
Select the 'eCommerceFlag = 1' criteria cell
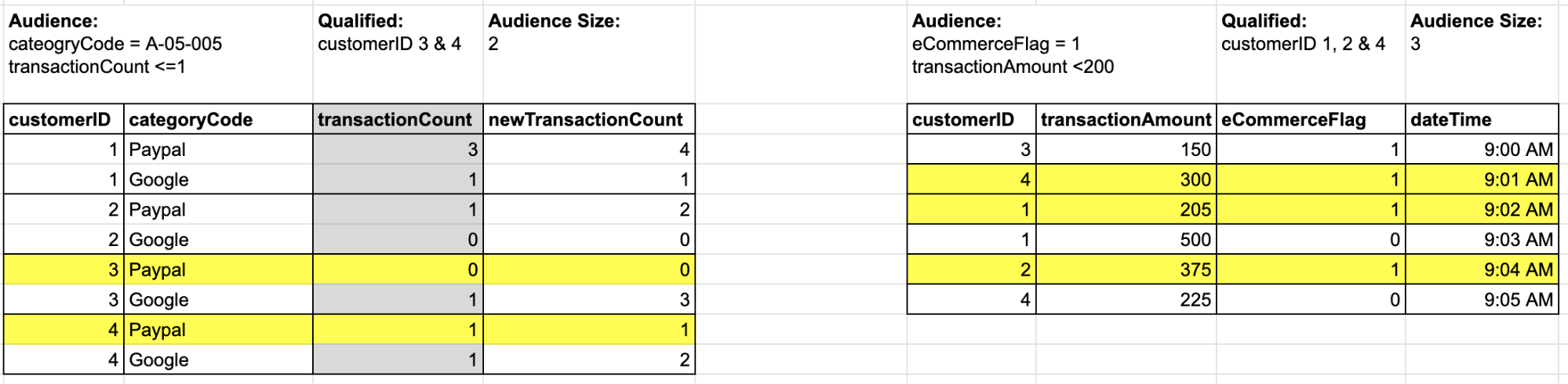(995, 44)
